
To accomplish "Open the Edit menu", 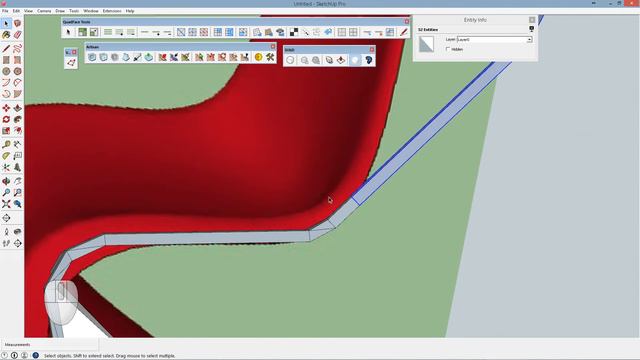I will 16,11.
